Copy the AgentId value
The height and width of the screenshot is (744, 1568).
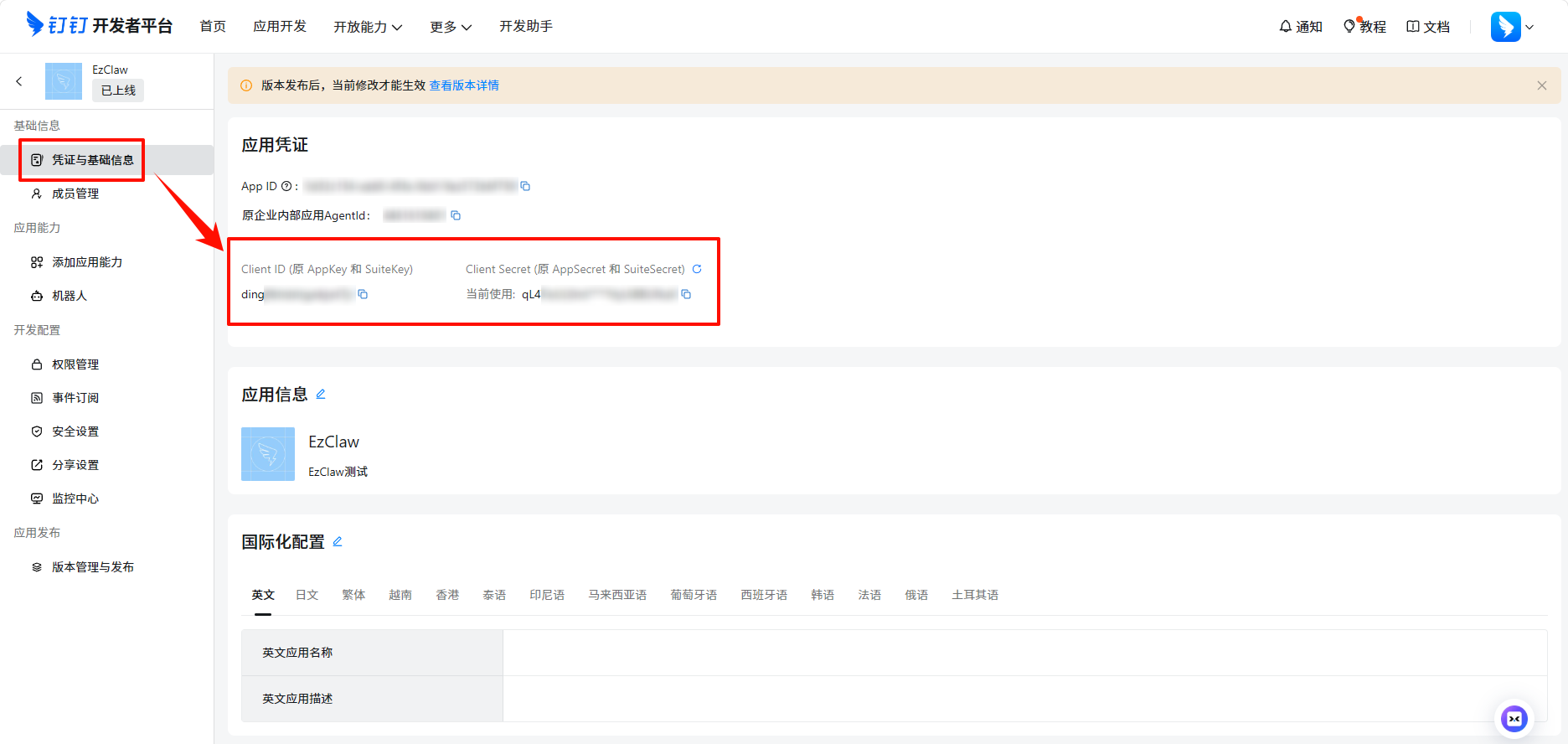point(456,215)
